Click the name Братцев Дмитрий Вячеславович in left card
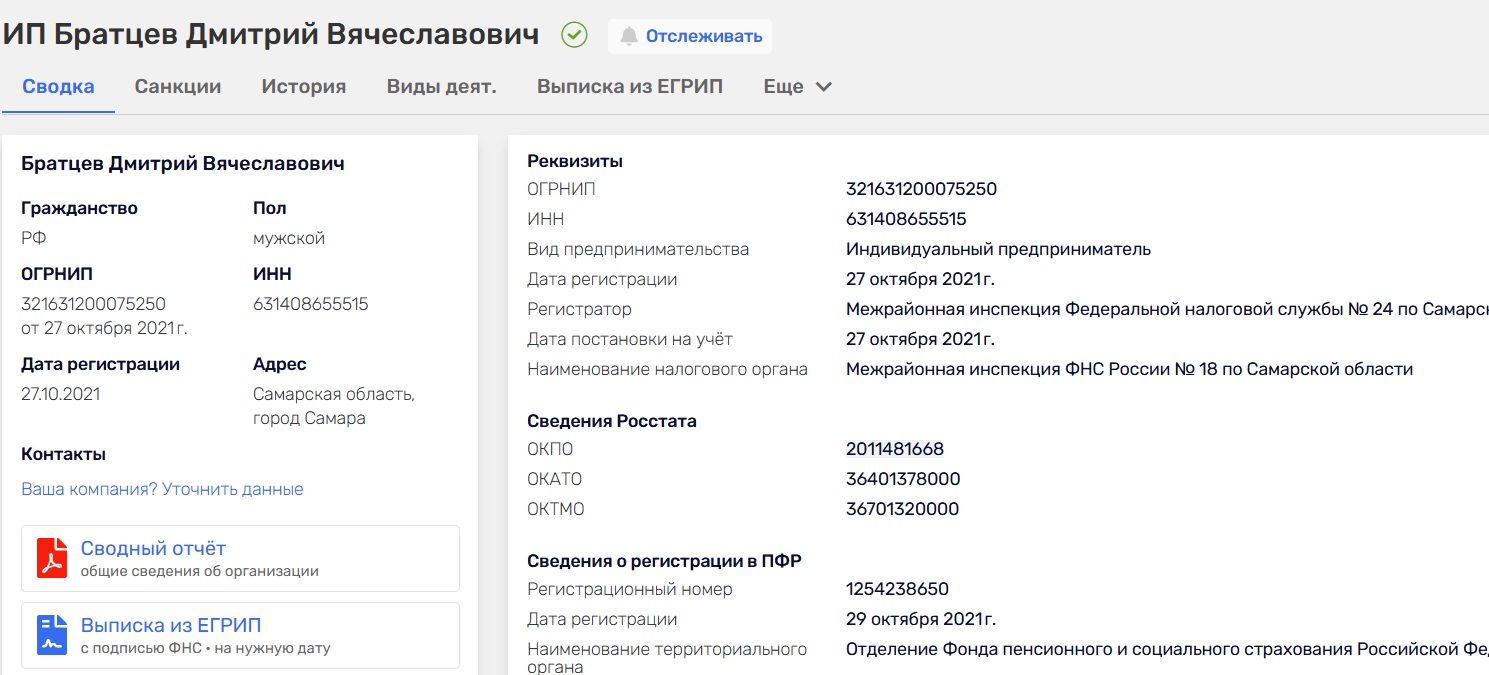This screenshot has width=1489, height=675. click(183, 163)
